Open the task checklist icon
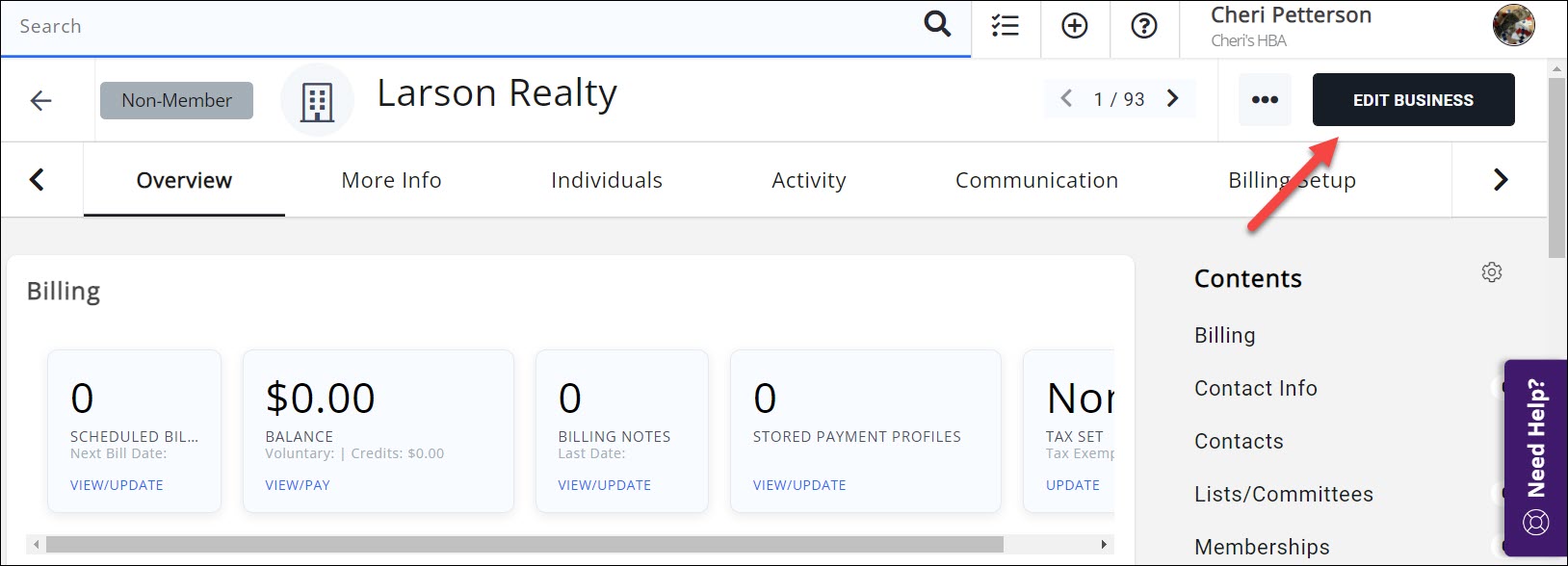Viewport: 1568px width, 566px height. [x=1006, y=26]
